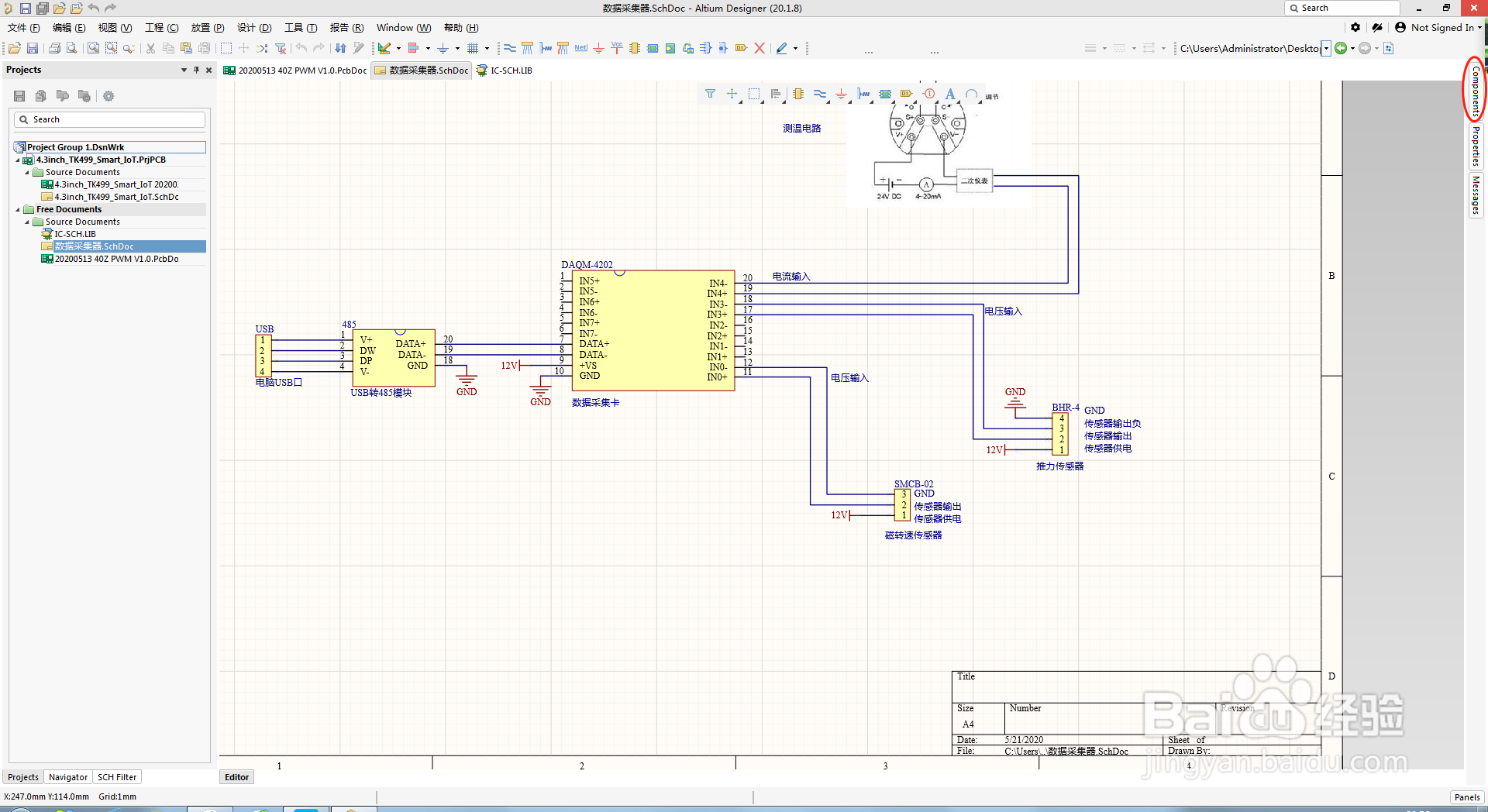Select the Place Part component icon
Viewport: 1488px width, 812px height.
point(635,48)
